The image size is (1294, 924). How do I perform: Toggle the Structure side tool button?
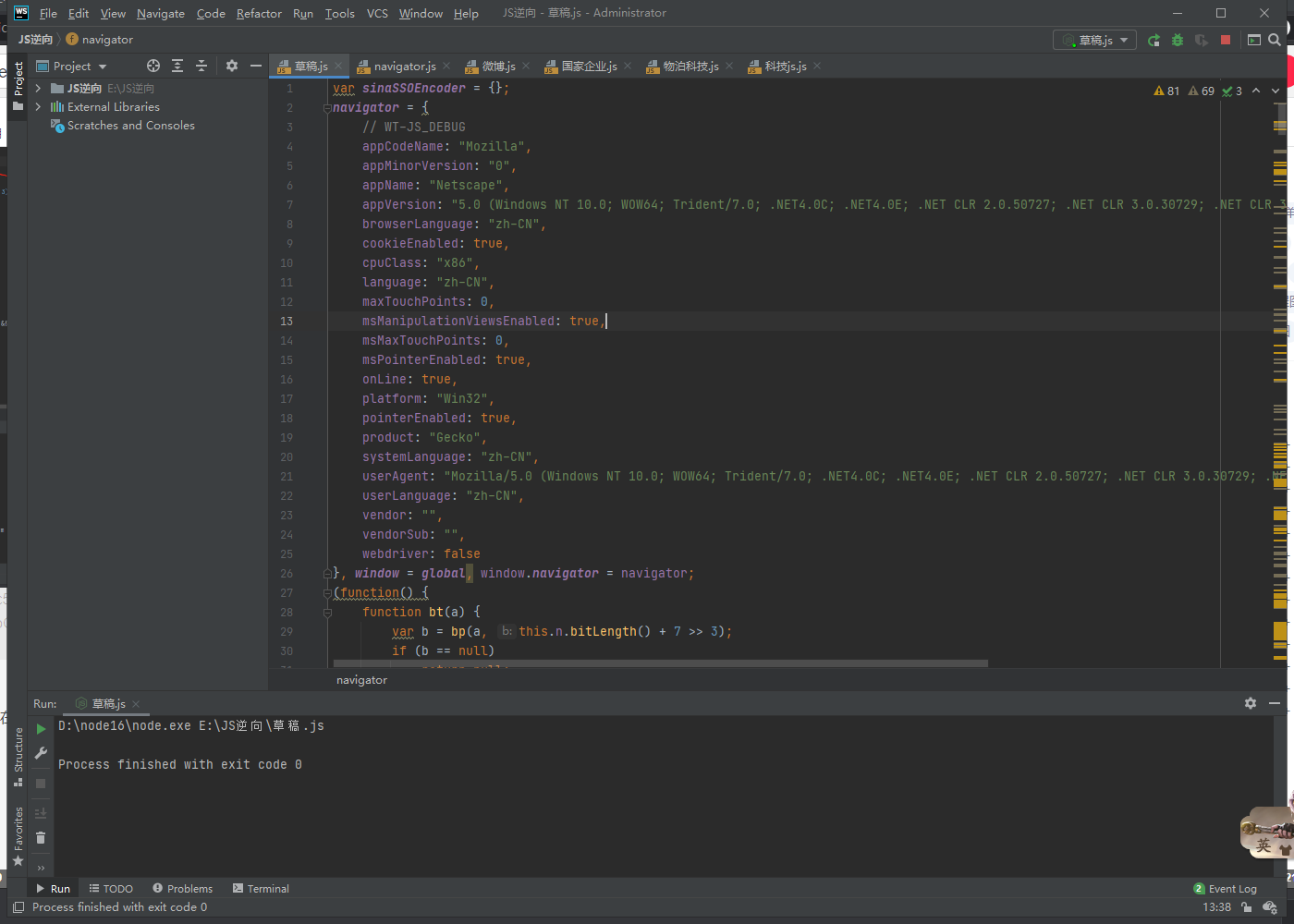(x=18, y=758)
